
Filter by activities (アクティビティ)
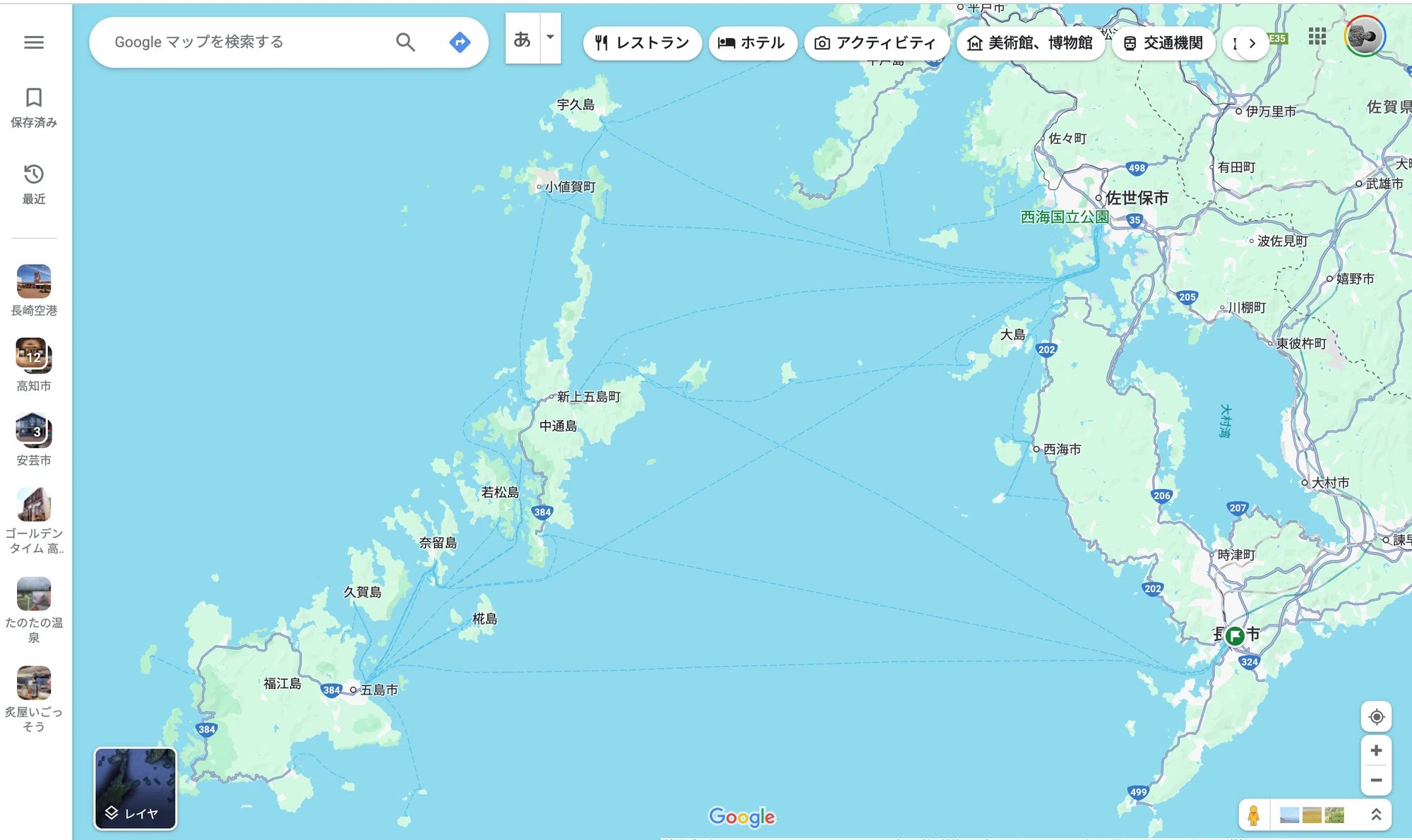pyautogui.click(x=876, y=43)
